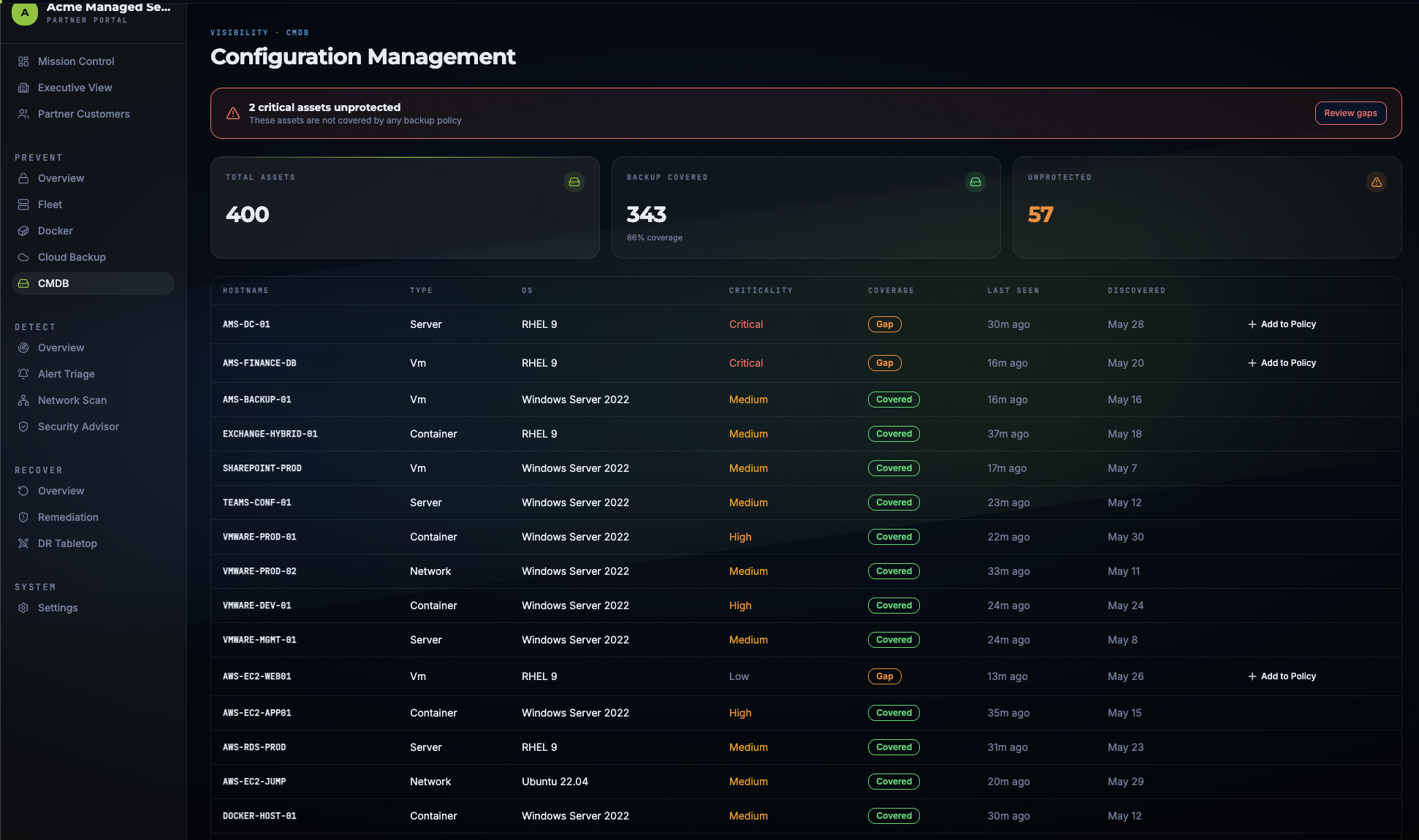Image resolution: width=1419 pixels, height=840 pixels.
Task: Click the Unprotected card warning icon
Action: pyautogui.click(x=1377, y=182)
